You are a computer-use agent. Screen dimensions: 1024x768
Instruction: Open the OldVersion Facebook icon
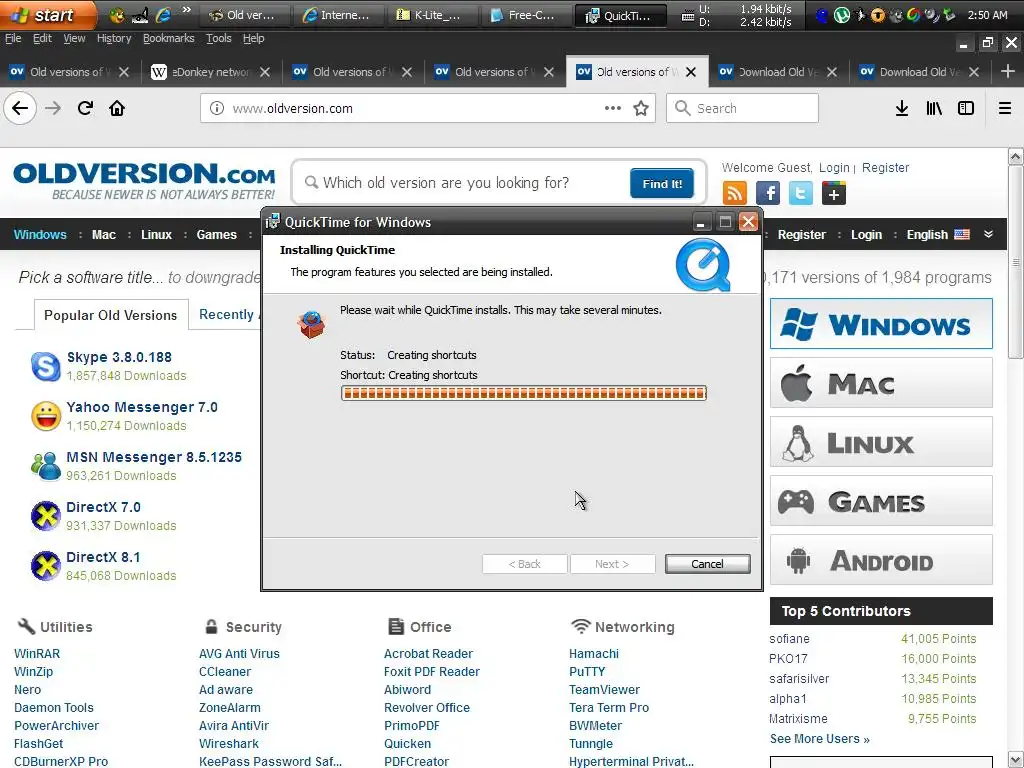(768, 193)
